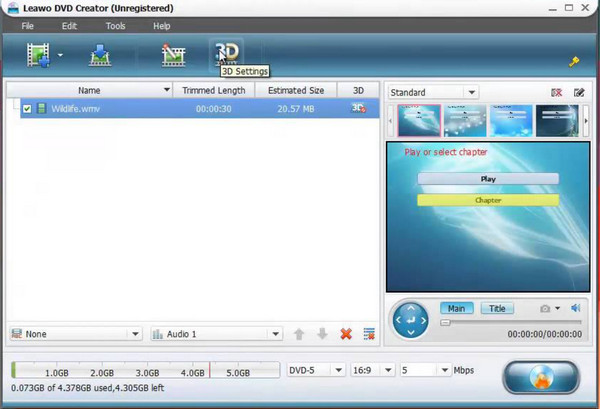Open the 5 Mbps bitrate dropdown
Screen dimensions: 600x409
tap(425, 370)
